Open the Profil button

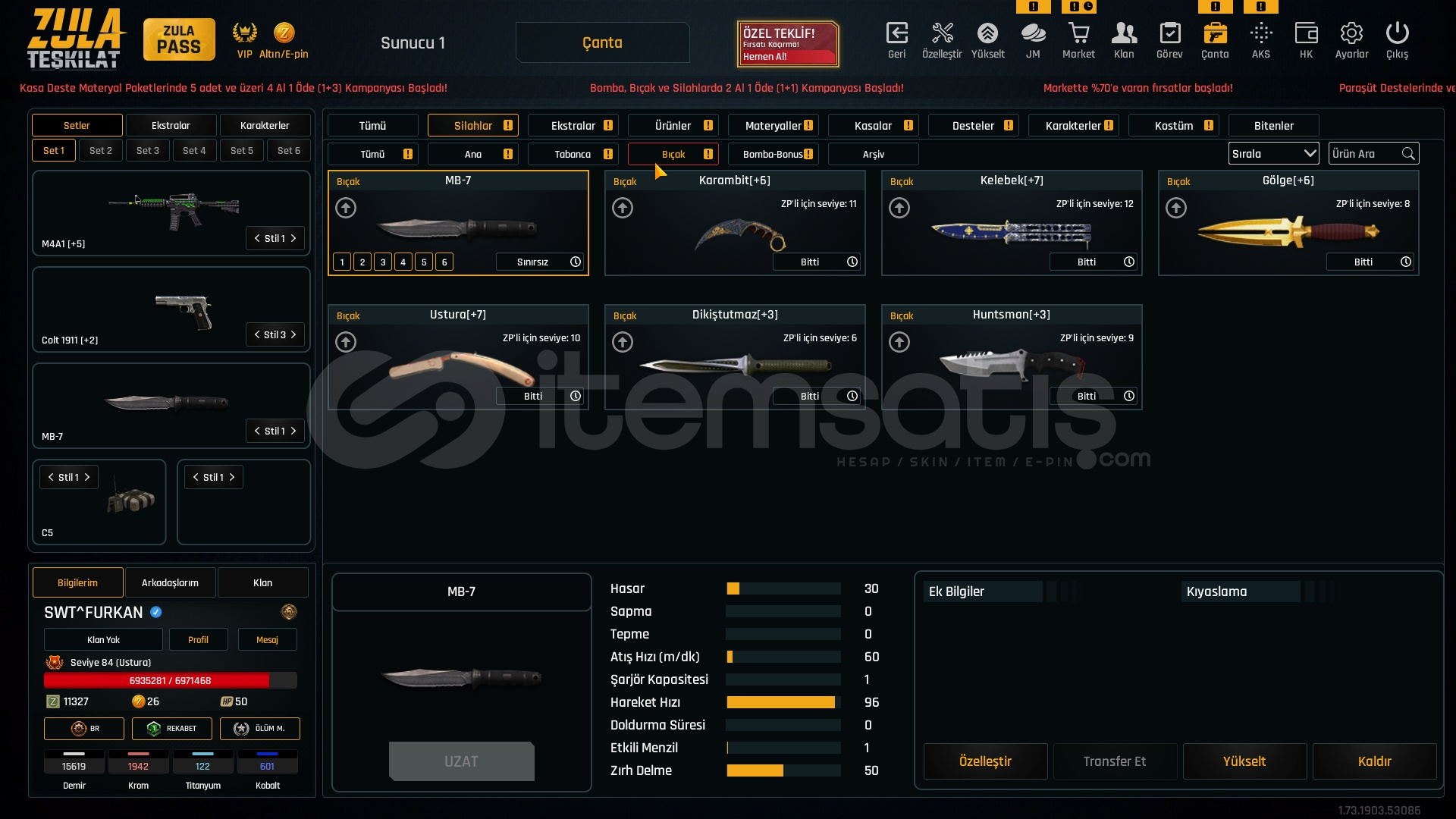click(199, 639)
